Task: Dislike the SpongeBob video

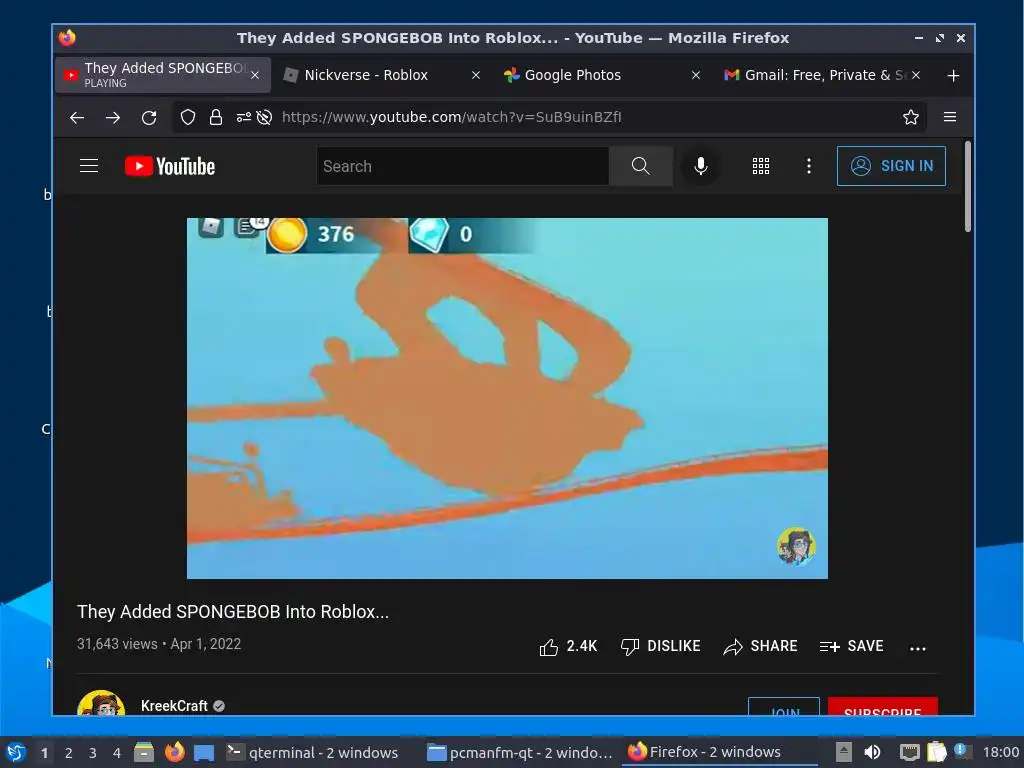Action: (x=660, y=647)
